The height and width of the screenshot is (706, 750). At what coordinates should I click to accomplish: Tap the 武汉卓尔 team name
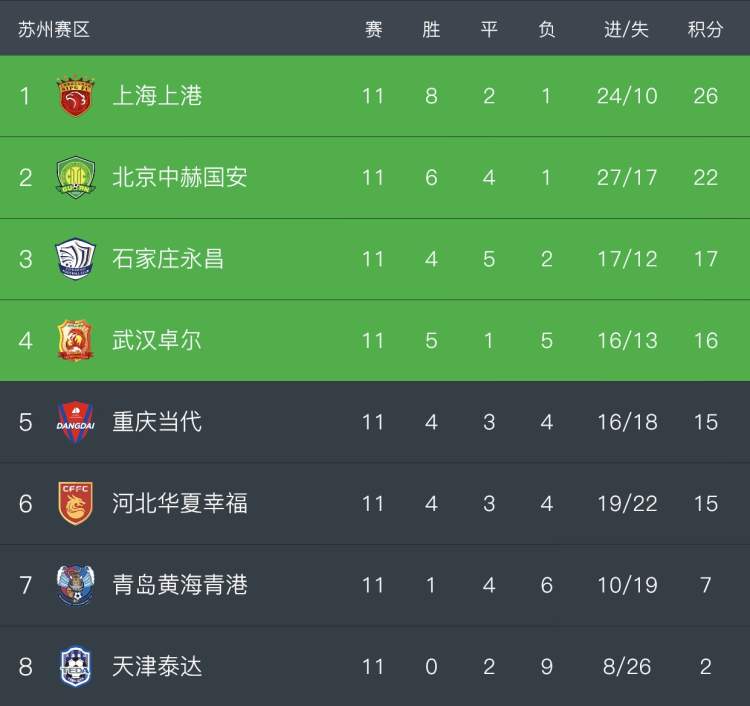[x=157, y=340]
